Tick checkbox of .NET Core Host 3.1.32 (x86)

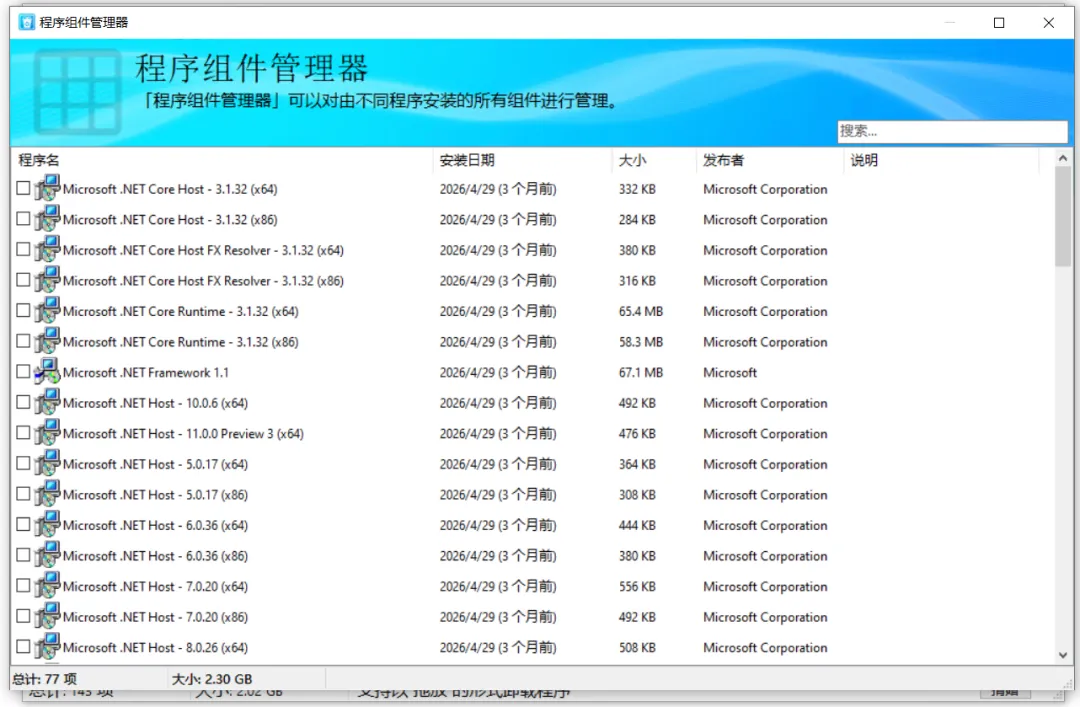tap(23, 218)
